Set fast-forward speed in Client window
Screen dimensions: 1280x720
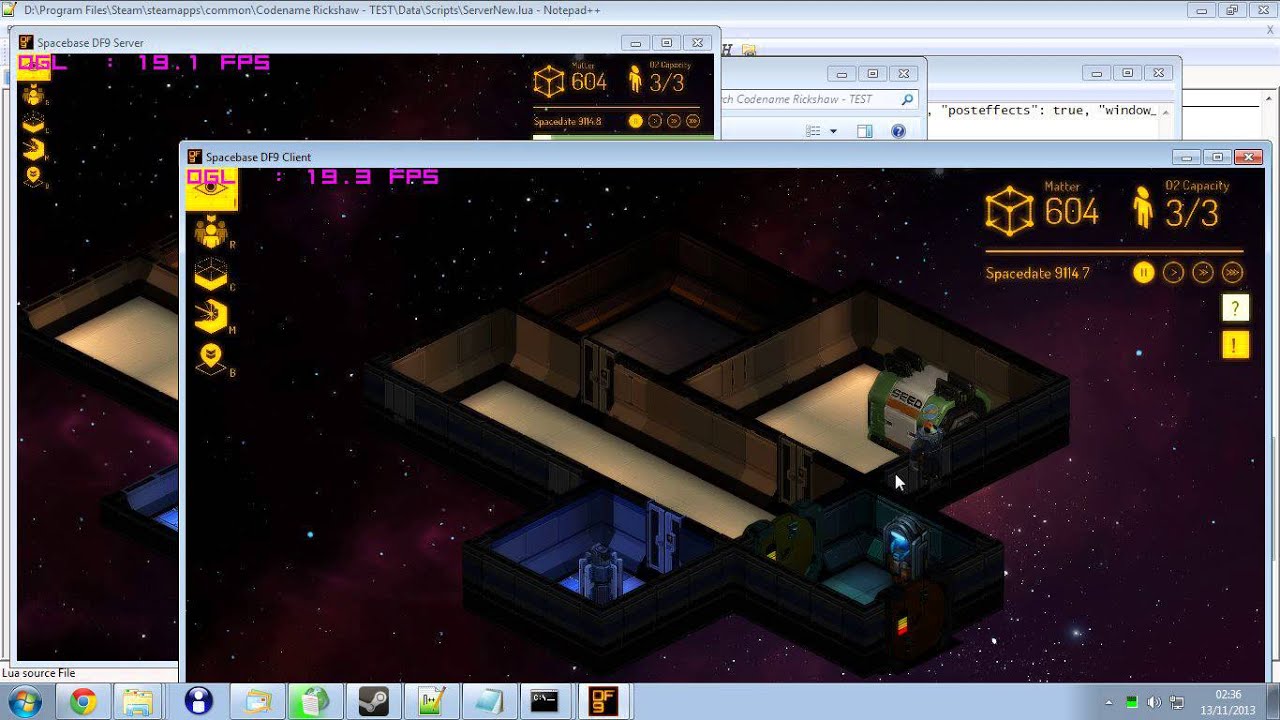1203,273
